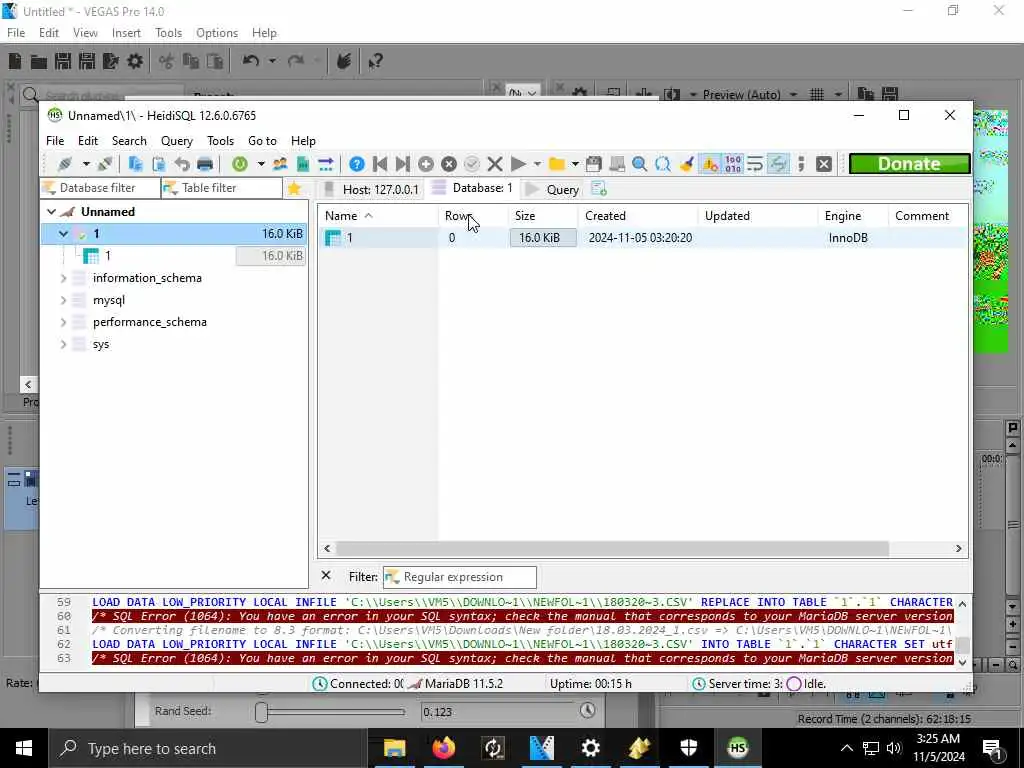
Task: Click the Database filter input
Action: [x=99, y=188]
